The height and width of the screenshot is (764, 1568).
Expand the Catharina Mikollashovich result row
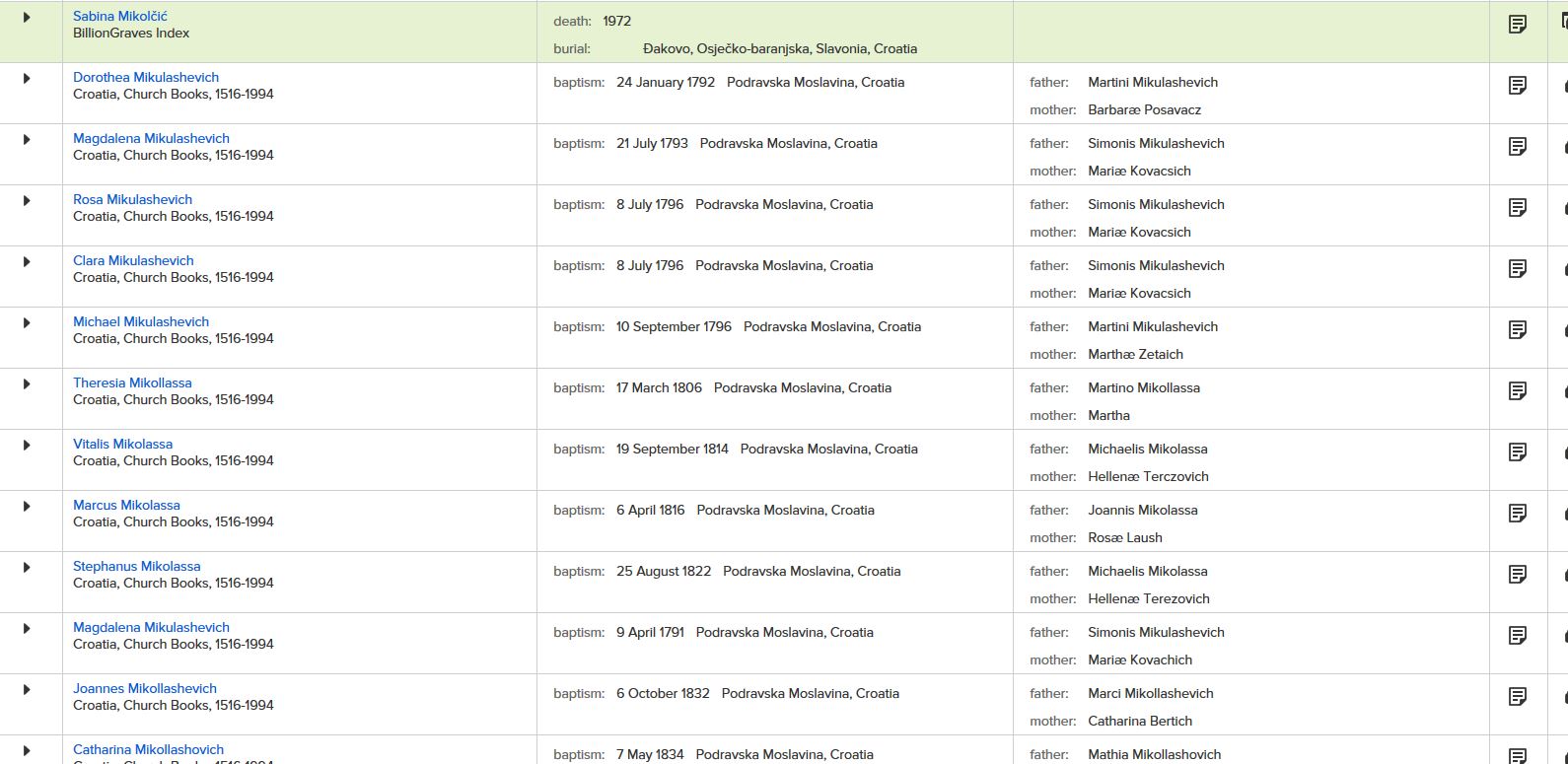coord(27,750)
